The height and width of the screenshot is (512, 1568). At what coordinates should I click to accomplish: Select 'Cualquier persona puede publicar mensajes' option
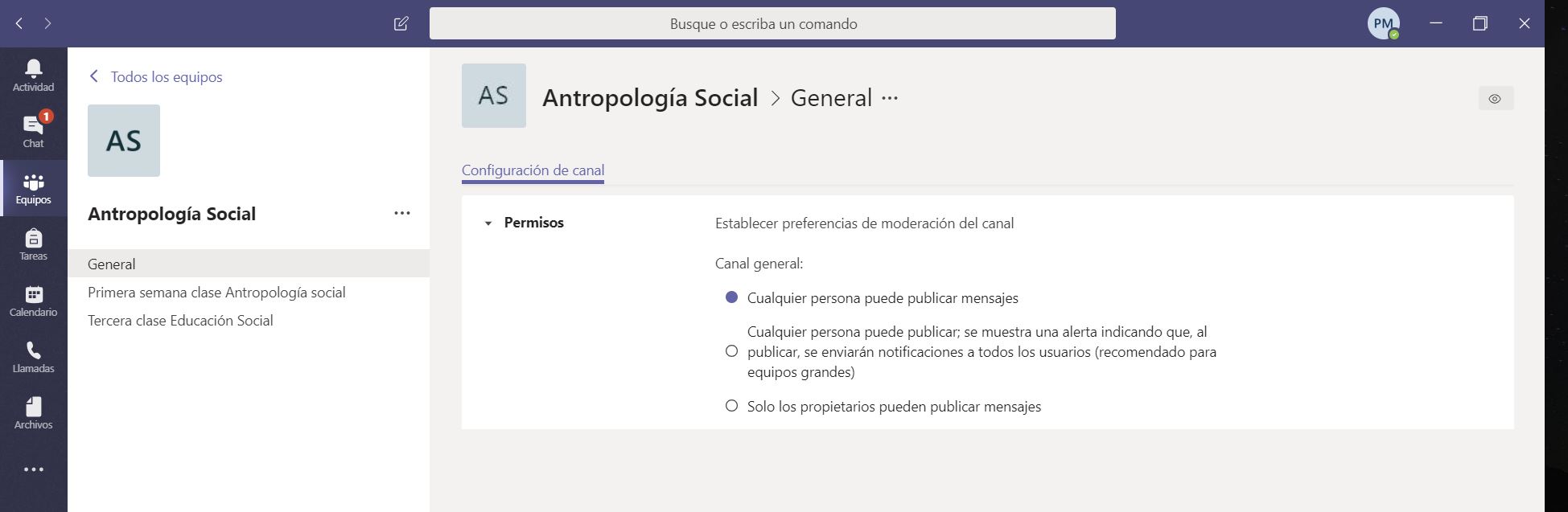tap(731, 297)
